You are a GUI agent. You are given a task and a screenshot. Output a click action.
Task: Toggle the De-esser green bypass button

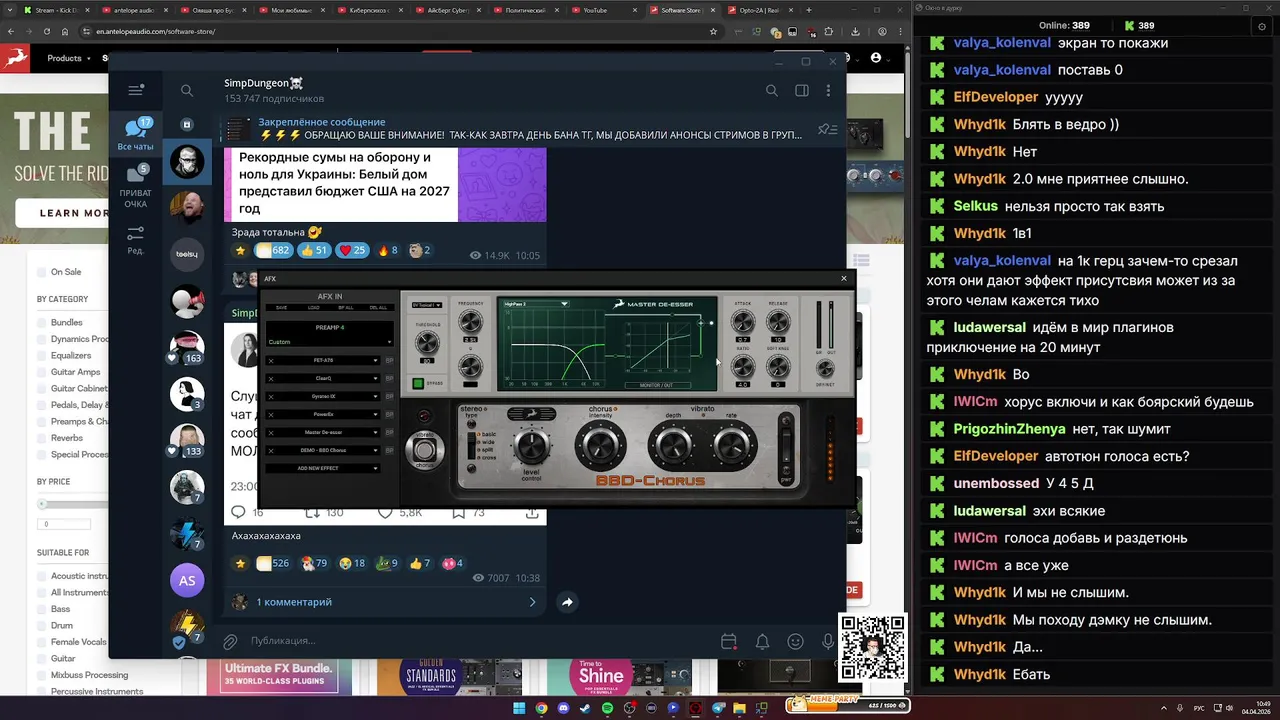(418, 383)
